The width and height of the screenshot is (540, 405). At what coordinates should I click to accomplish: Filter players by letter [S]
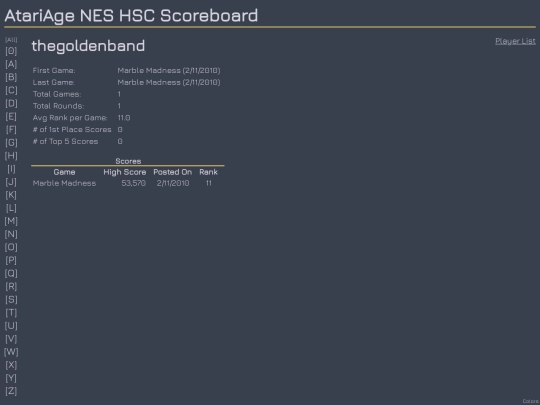tap(11, 300)
